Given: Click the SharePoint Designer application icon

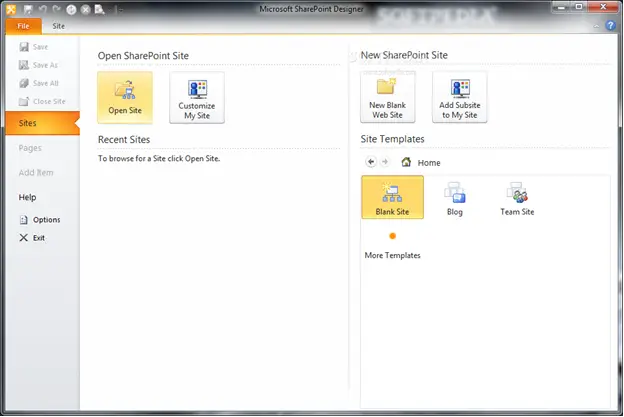Looking at the screenshot, I should 11,9.
